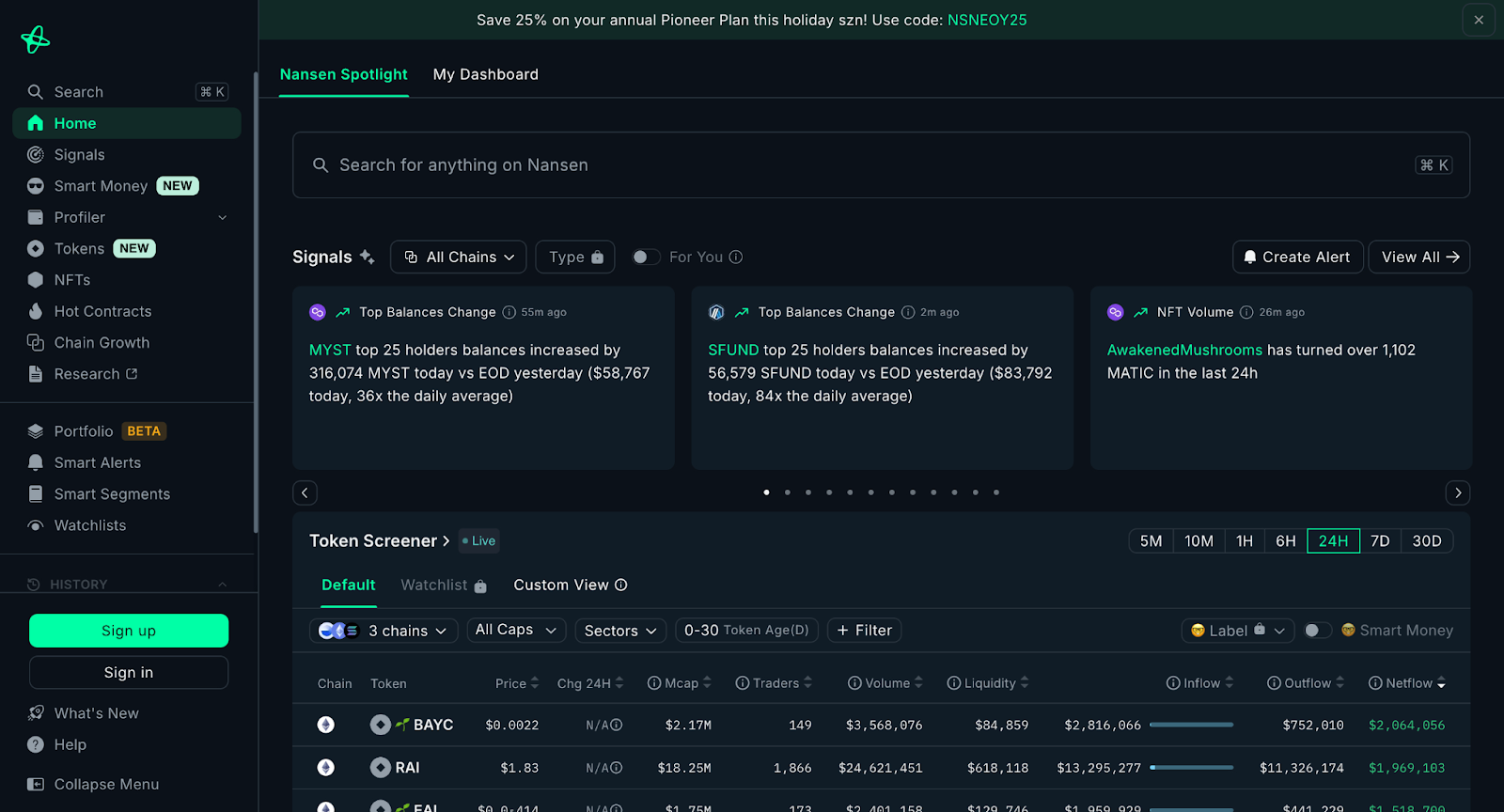Show info for NFT Volume signal

pos(1246,312)
